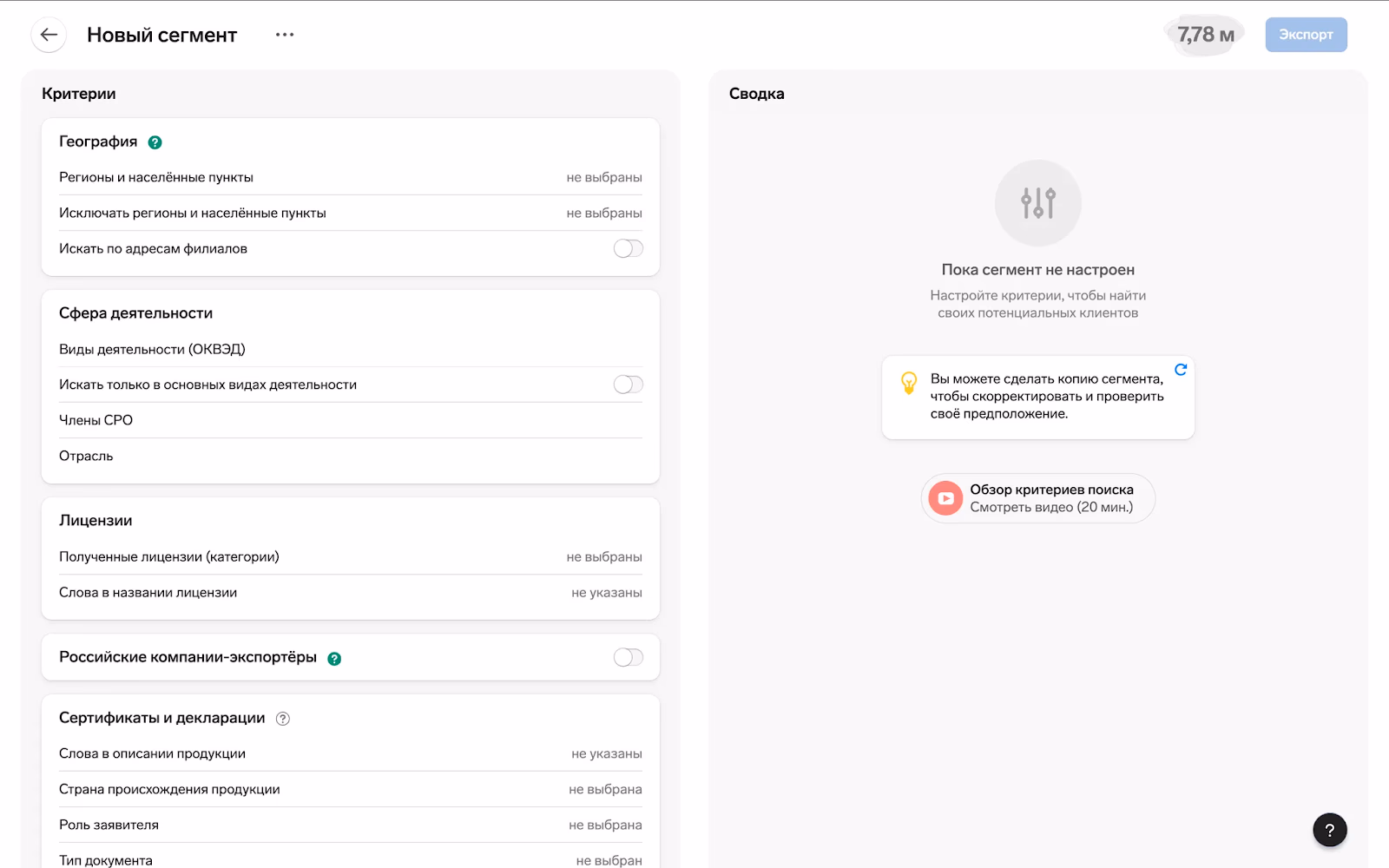1389x868 pixels.
Task: Open the three-dot options menu
Action: coord(284,35)
